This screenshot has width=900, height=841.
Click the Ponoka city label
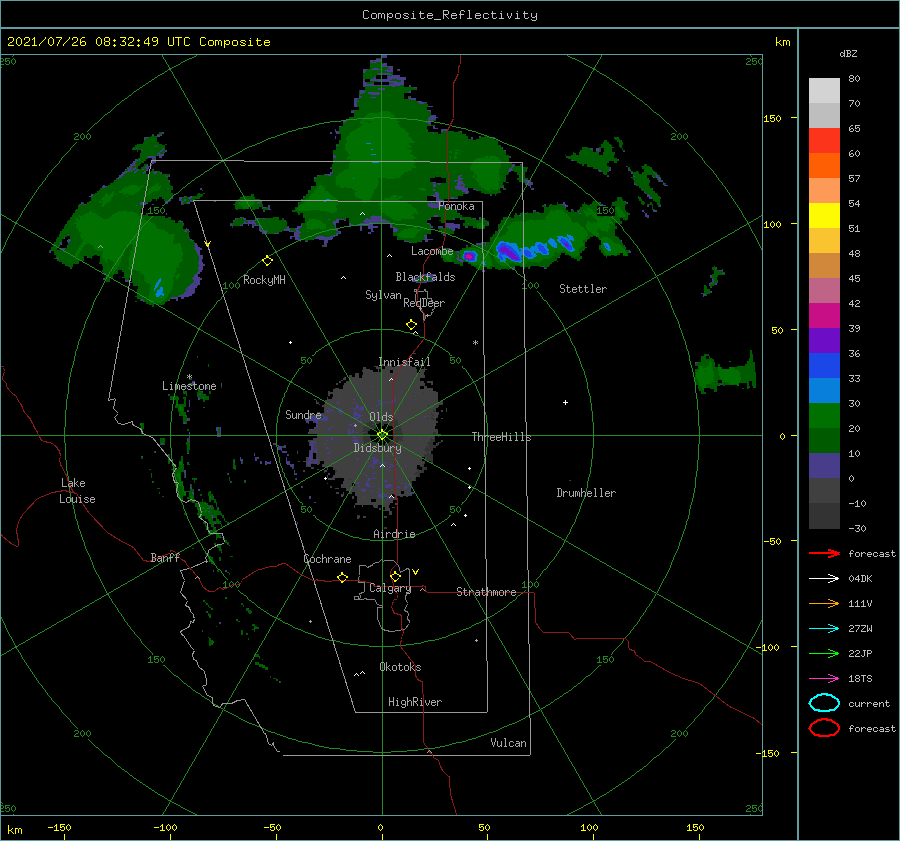(x=456, y=206)
